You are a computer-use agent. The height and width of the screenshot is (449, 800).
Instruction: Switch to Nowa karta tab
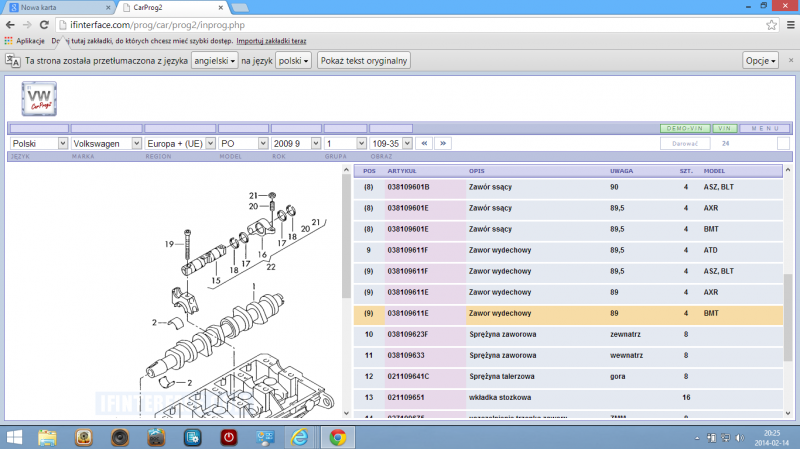pyautogui.click(x=59, y=8)
